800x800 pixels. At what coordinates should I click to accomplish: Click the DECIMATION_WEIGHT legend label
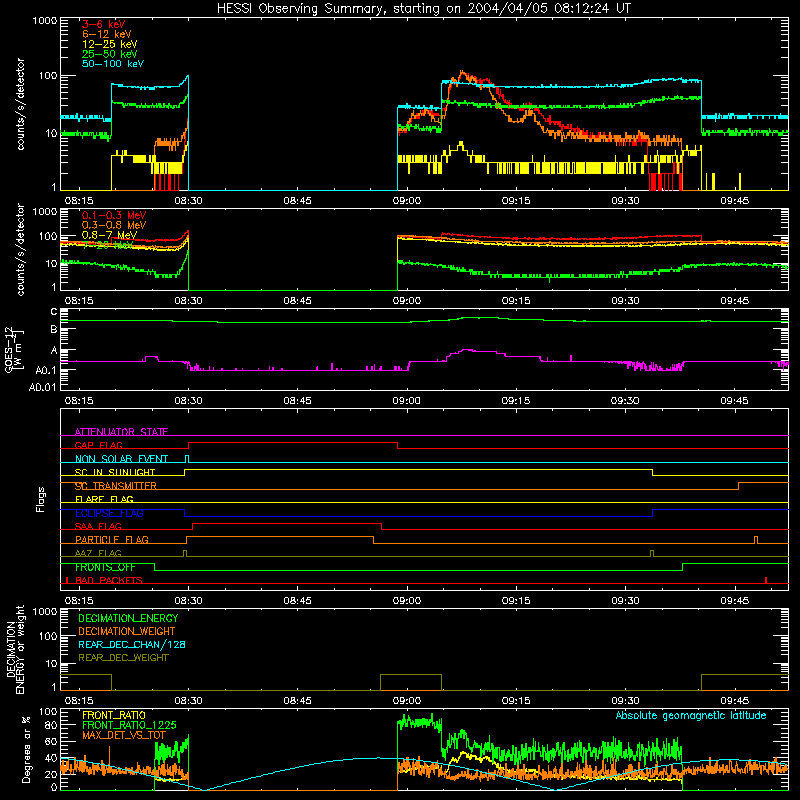pyautogui.click(x=127, y=631)
